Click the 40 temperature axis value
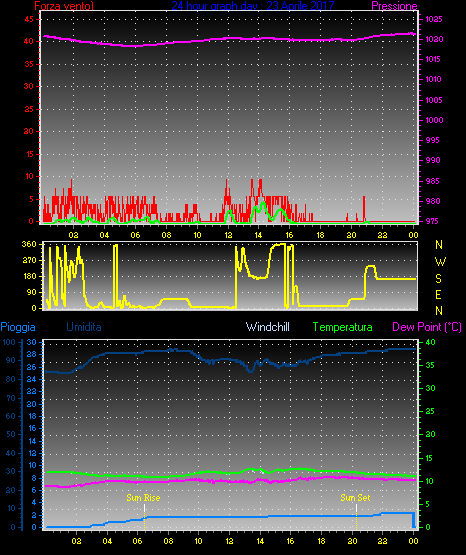This screenshot has width=466, height=555. [x=430, y=342]
